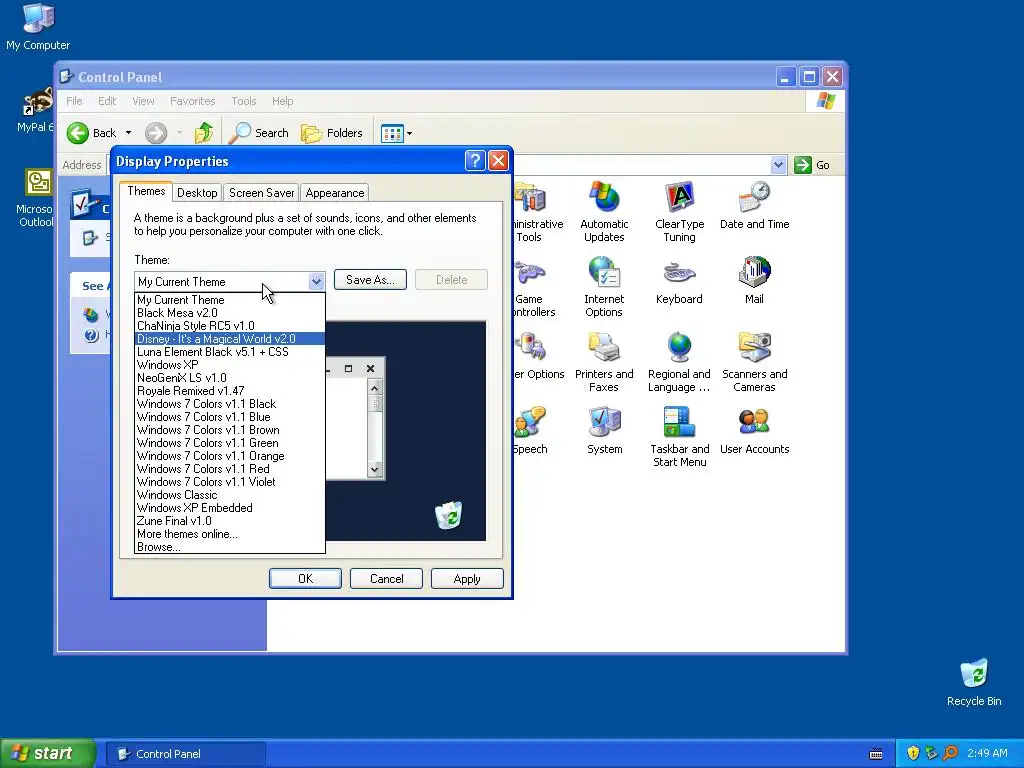Select Windows 7 Colors v1.1 Blue

pyautogui.click(x=229, y=417)
